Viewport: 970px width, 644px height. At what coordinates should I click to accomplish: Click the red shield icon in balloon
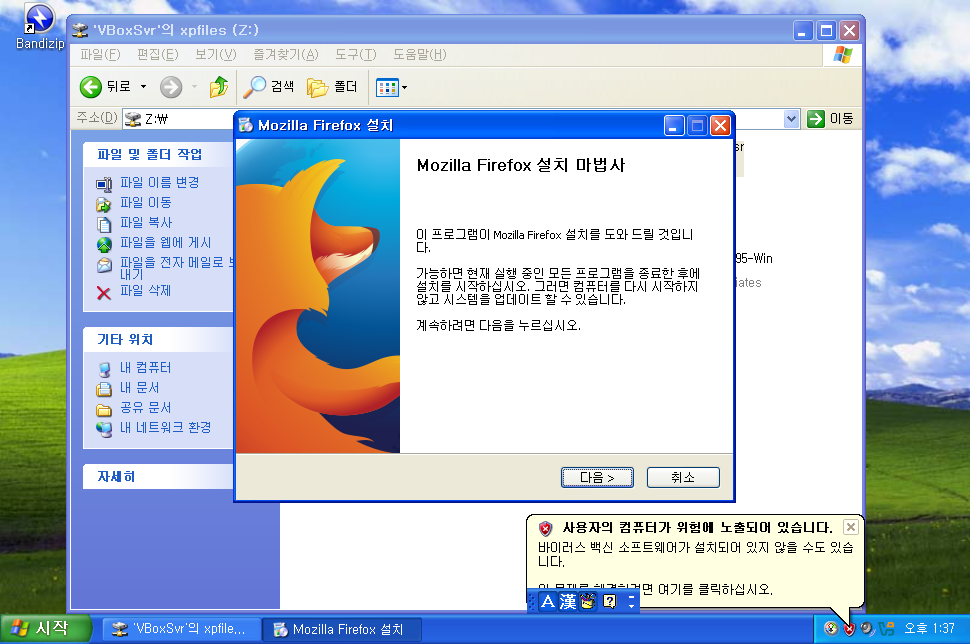(x=545, y=528)
